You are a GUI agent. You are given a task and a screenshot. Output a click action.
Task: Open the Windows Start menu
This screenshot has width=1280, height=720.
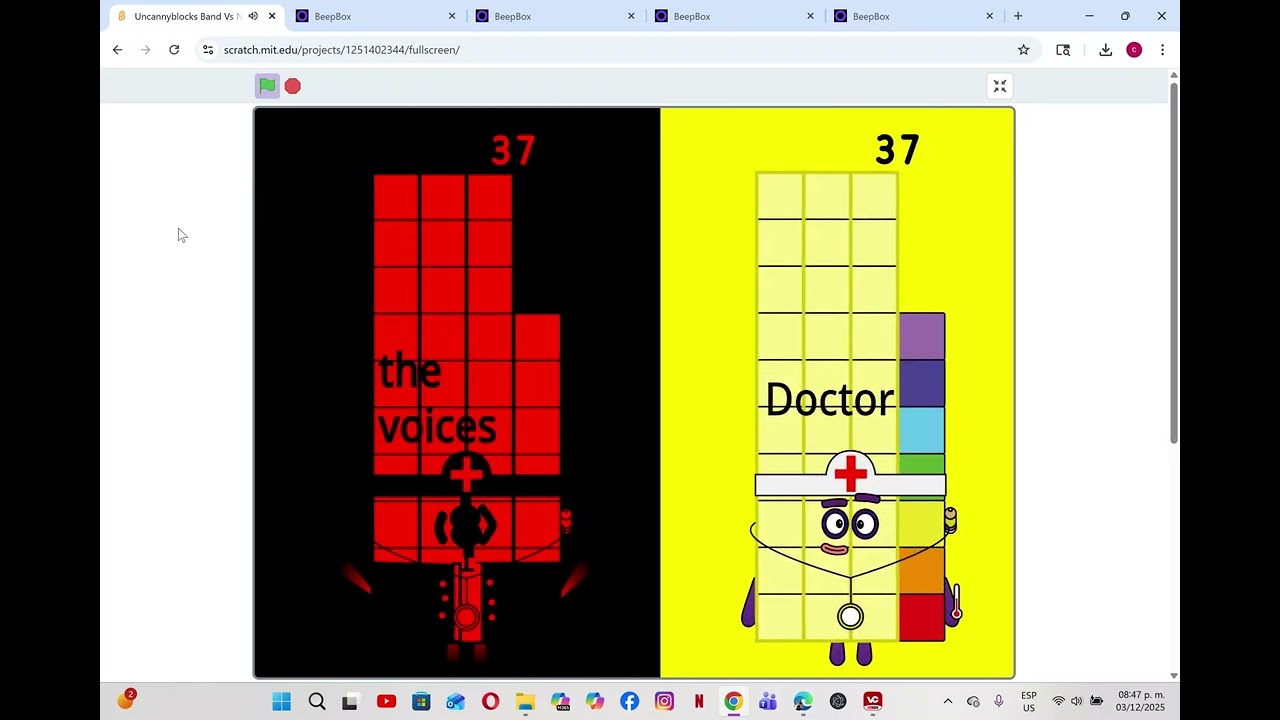pos(281,702)
